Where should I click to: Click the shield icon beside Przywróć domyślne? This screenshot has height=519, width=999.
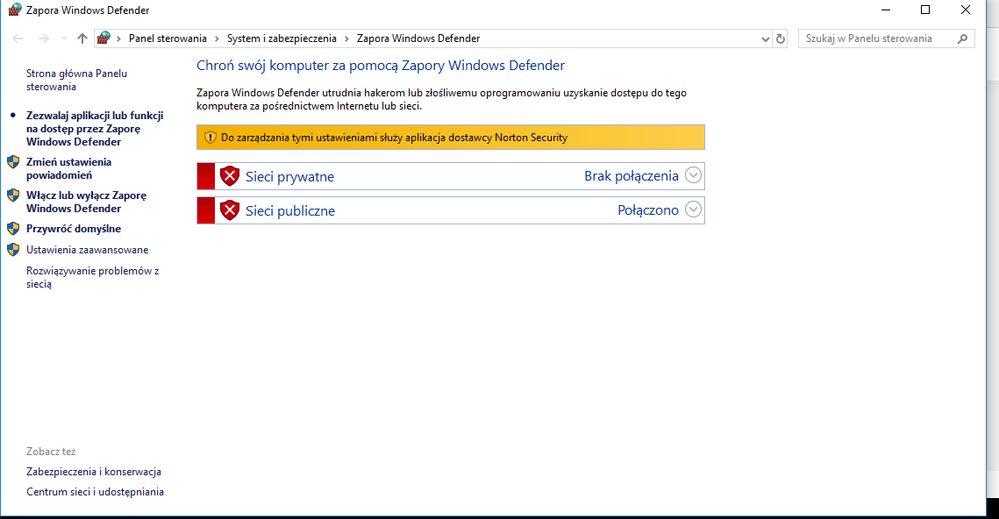tap(13, 229)
